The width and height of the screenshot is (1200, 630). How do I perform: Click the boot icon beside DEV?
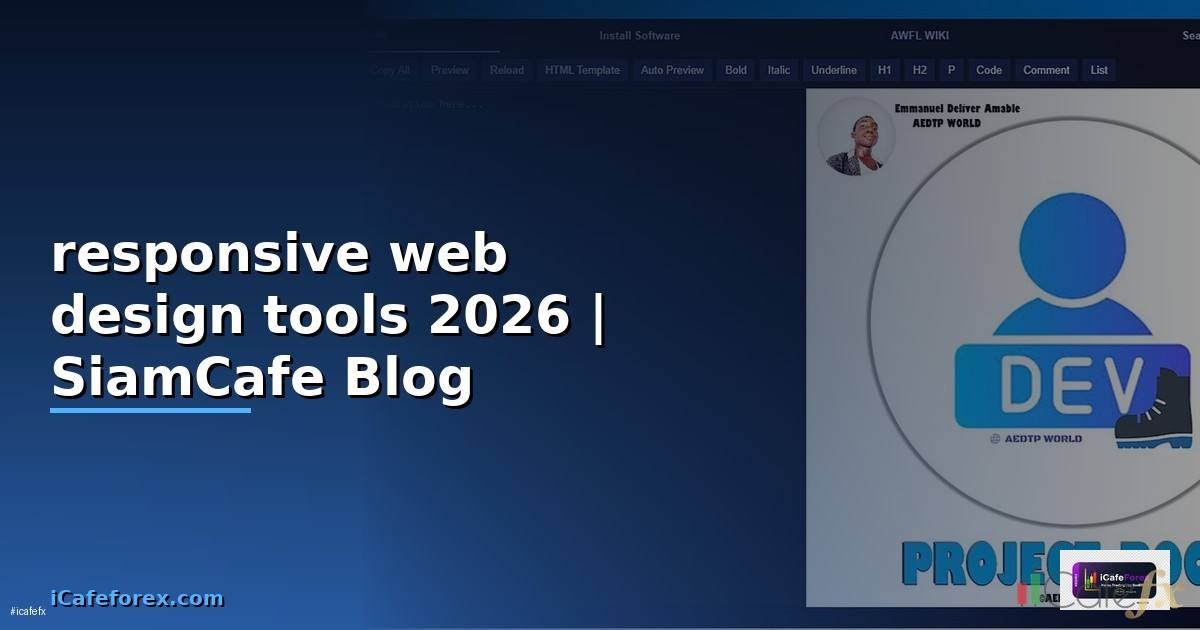1153,408
